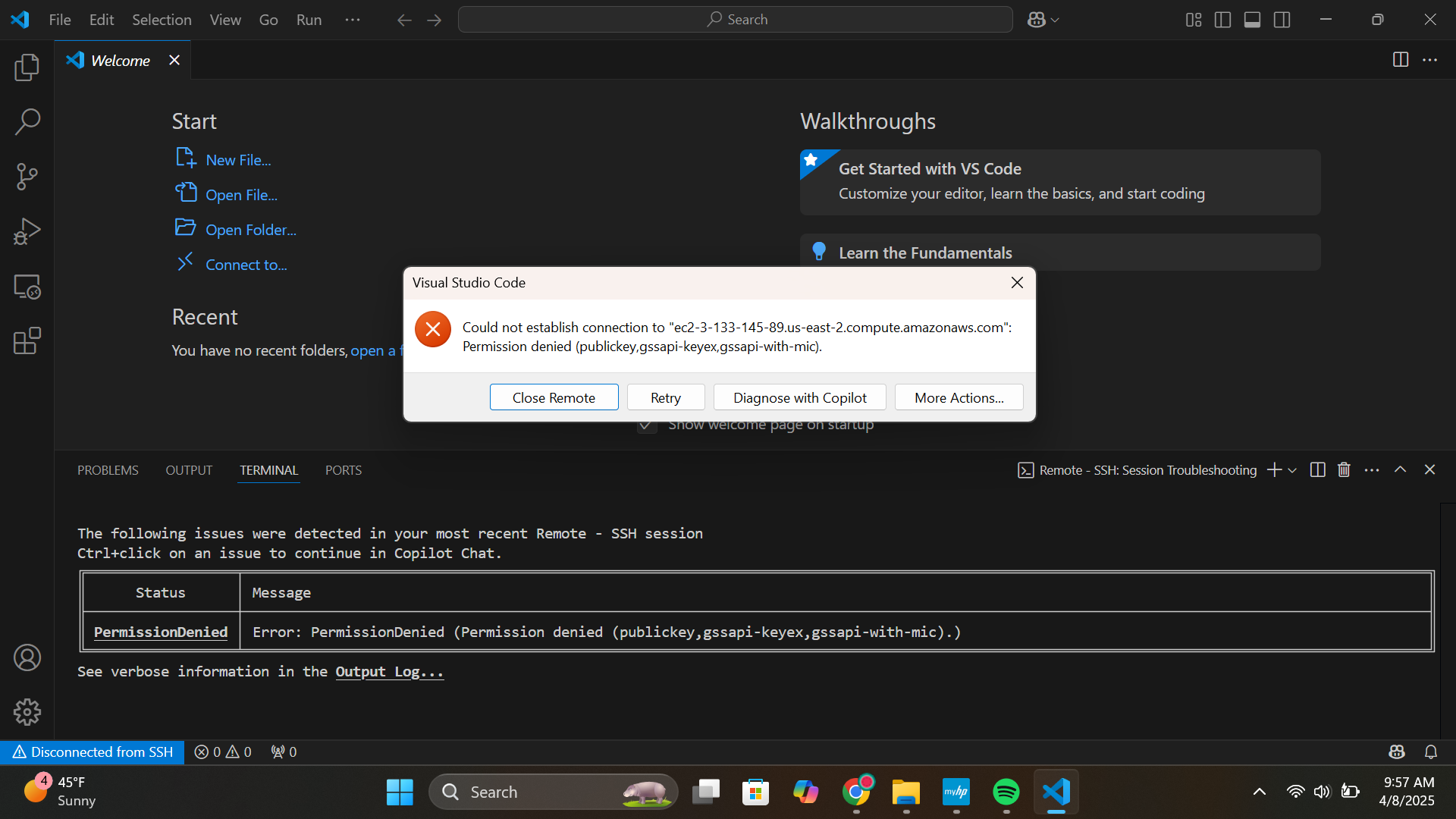Open Run and Debug view

[27, 231]
